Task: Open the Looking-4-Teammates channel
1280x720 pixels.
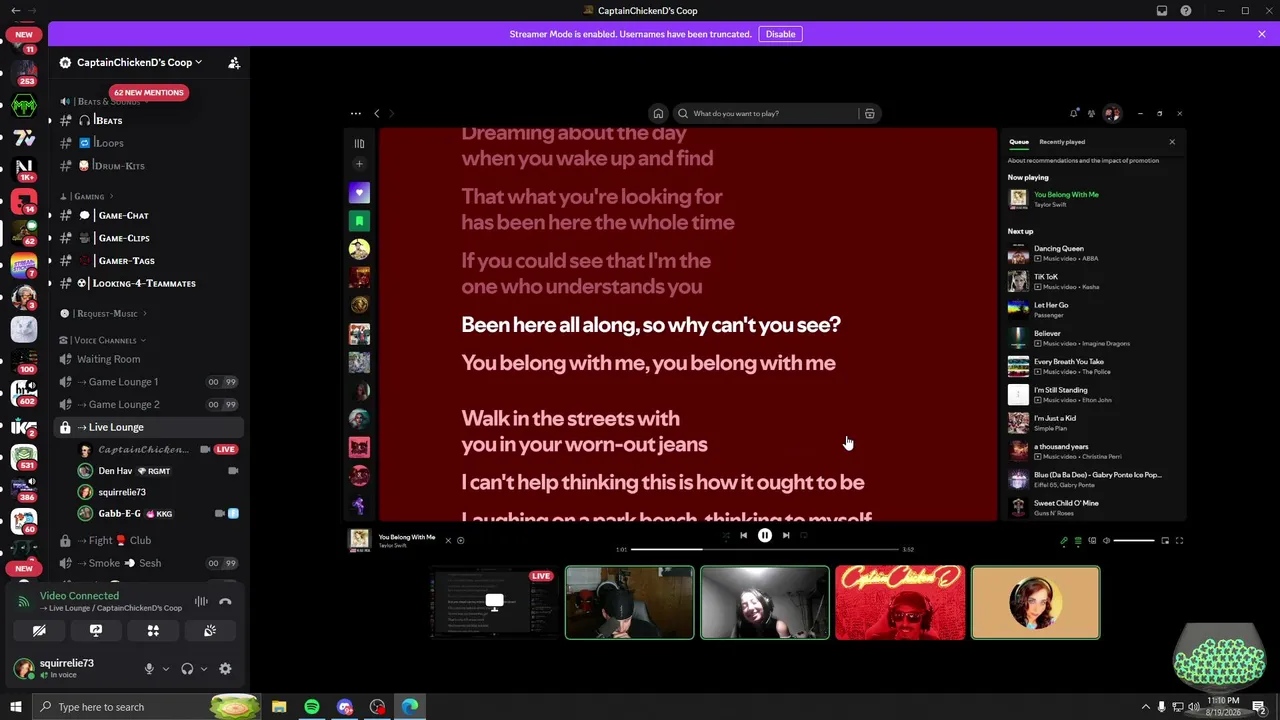Action: 149,283
